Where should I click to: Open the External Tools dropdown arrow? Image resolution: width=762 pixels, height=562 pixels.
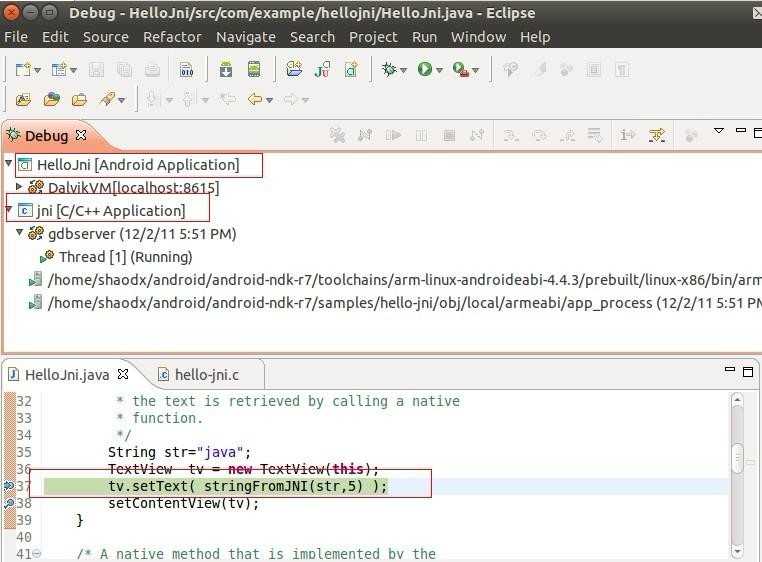coord(475,71)
